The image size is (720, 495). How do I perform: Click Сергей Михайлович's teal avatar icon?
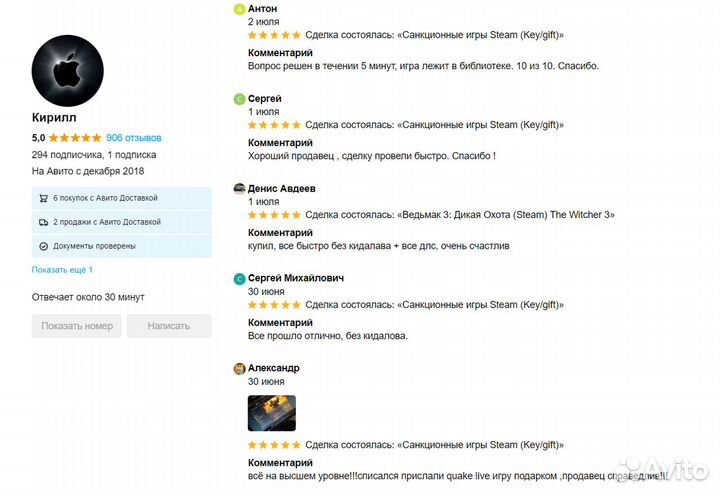click(x=239, y=279)
